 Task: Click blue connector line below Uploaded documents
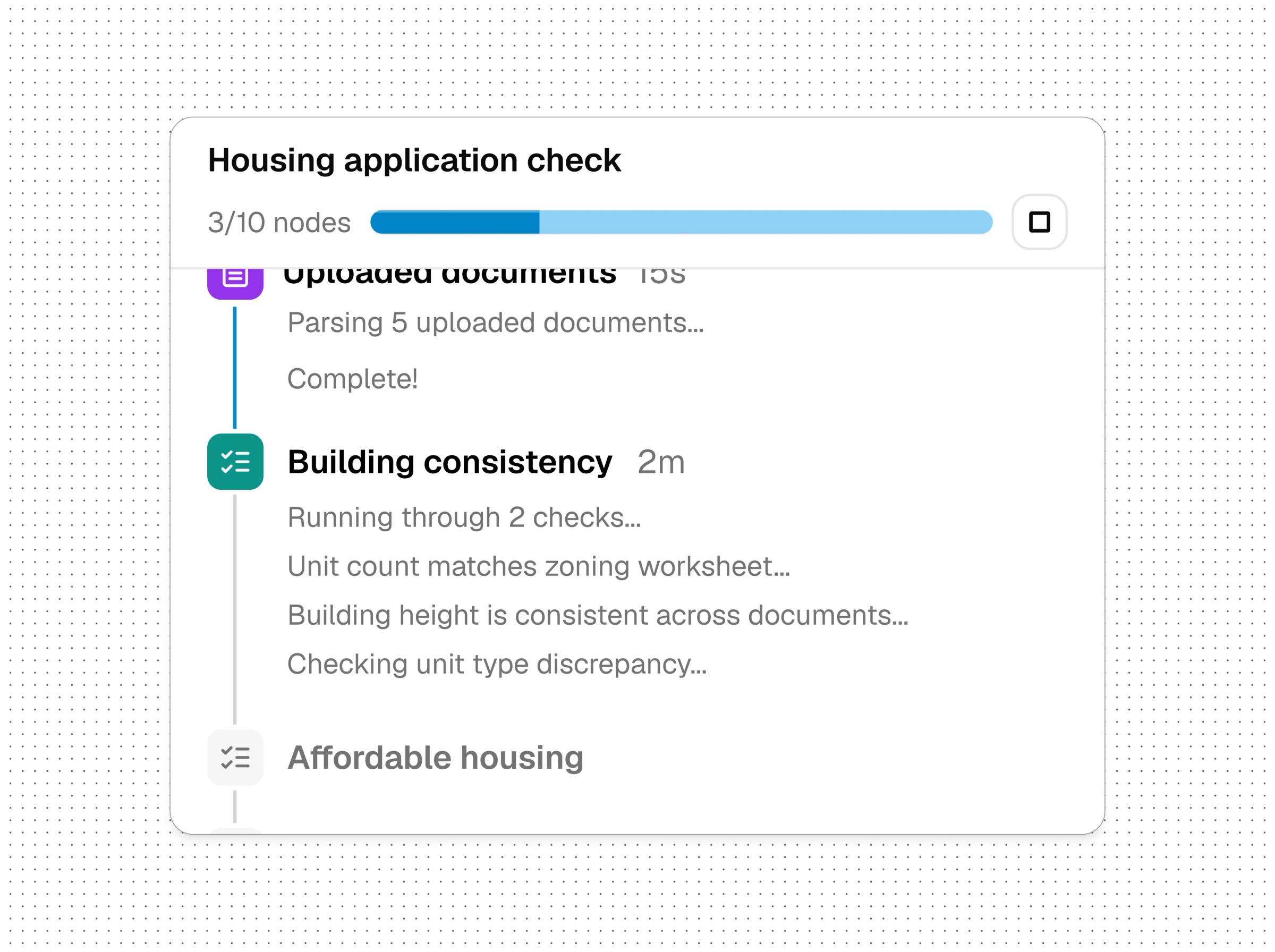234,367
